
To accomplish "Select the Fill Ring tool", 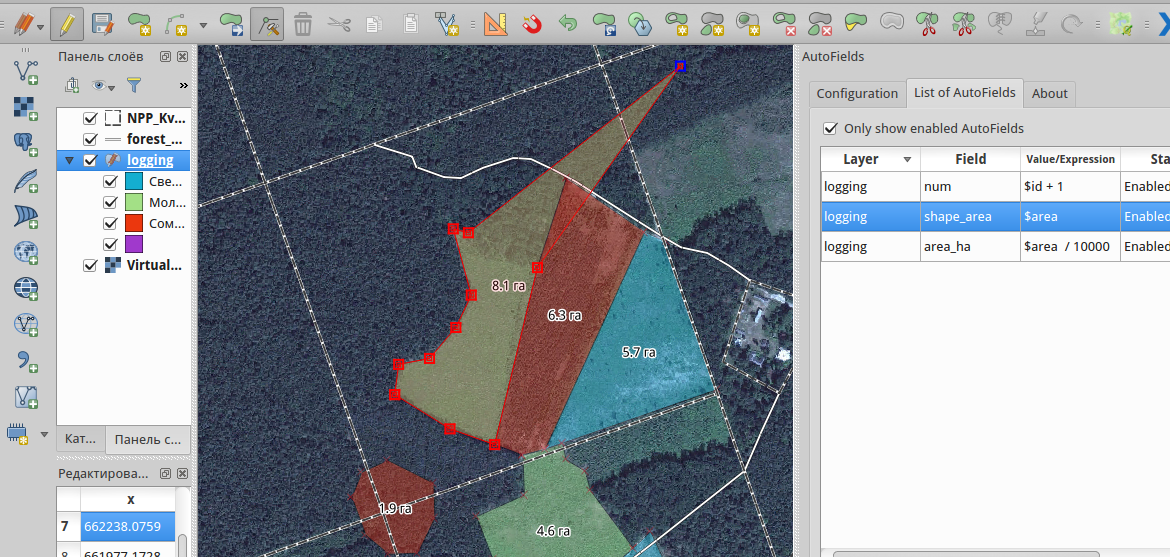I will [748, 24].
